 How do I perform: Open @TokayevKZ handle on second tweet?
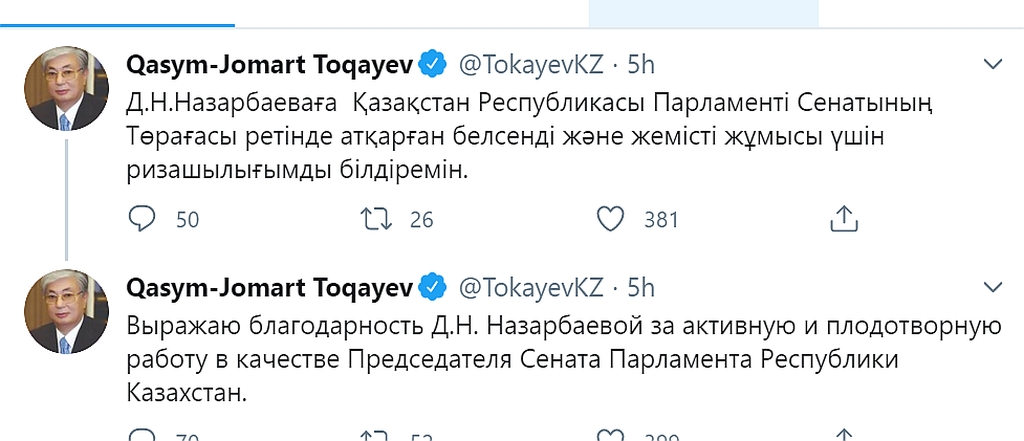point(530,287)
